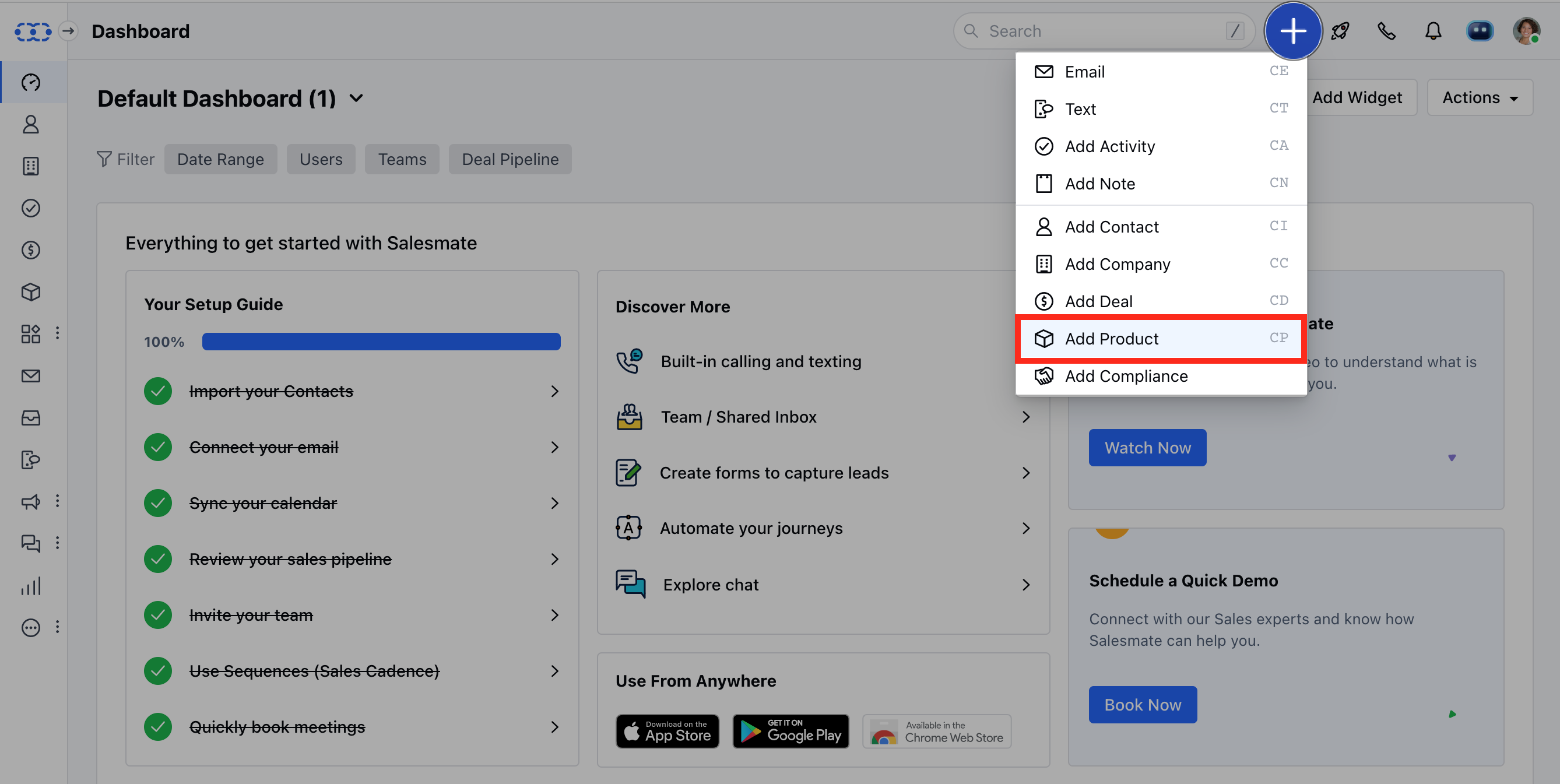
Task: Open the Users filter
Action: tap(321, 159)
